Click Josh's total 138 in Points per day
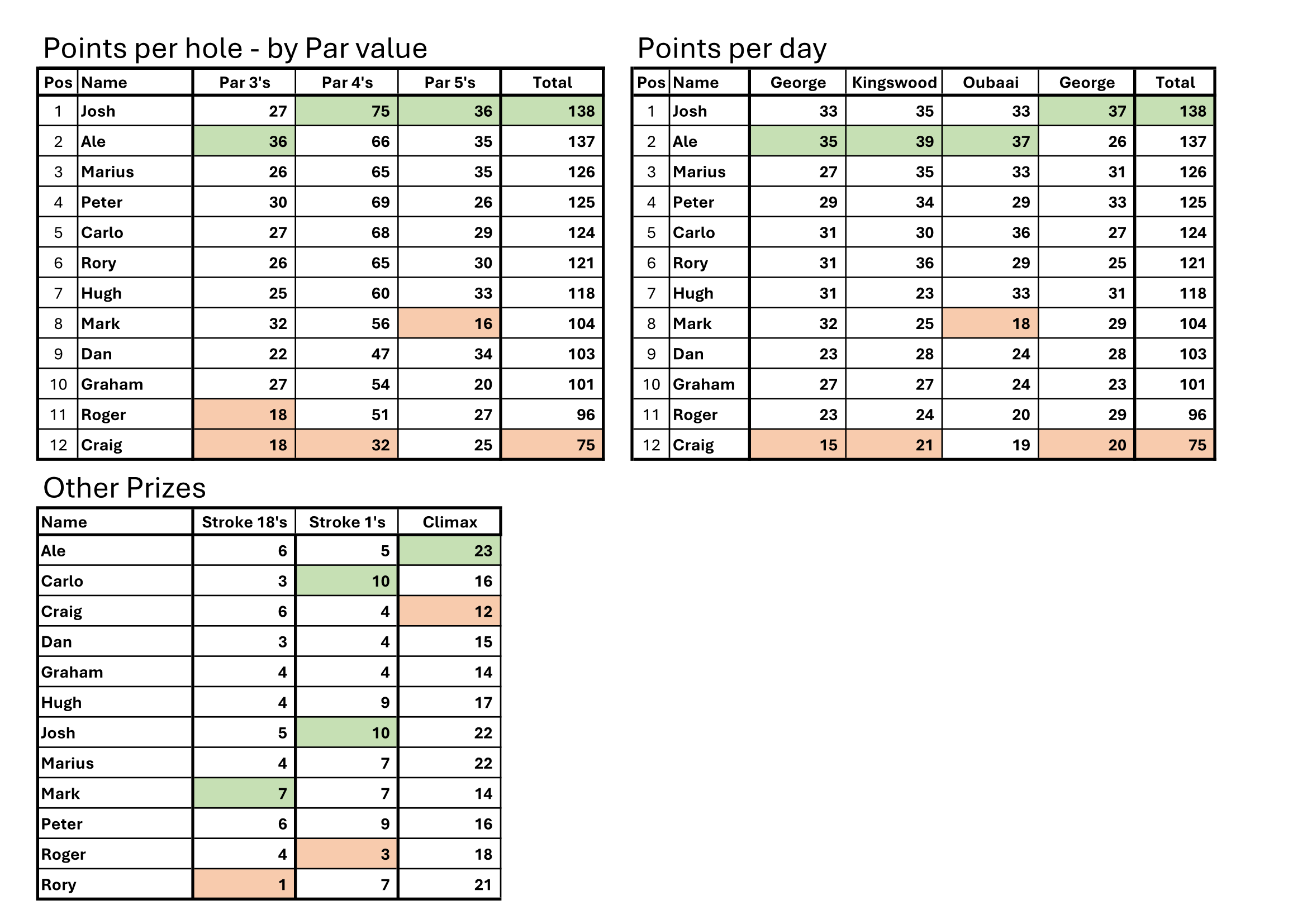This screenshot has height=924, width=1307. (x=1175, y=111)
